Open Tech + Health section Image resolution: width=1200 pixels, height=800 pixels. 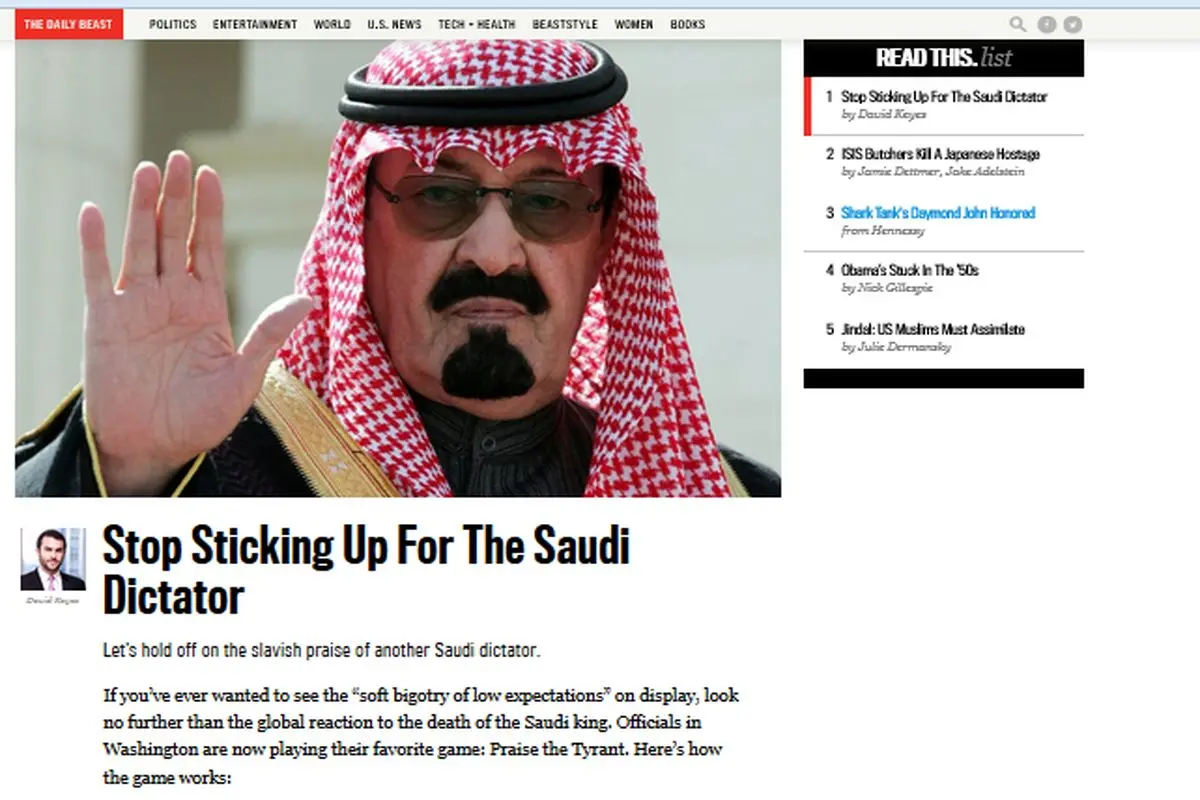click(477, 24)
